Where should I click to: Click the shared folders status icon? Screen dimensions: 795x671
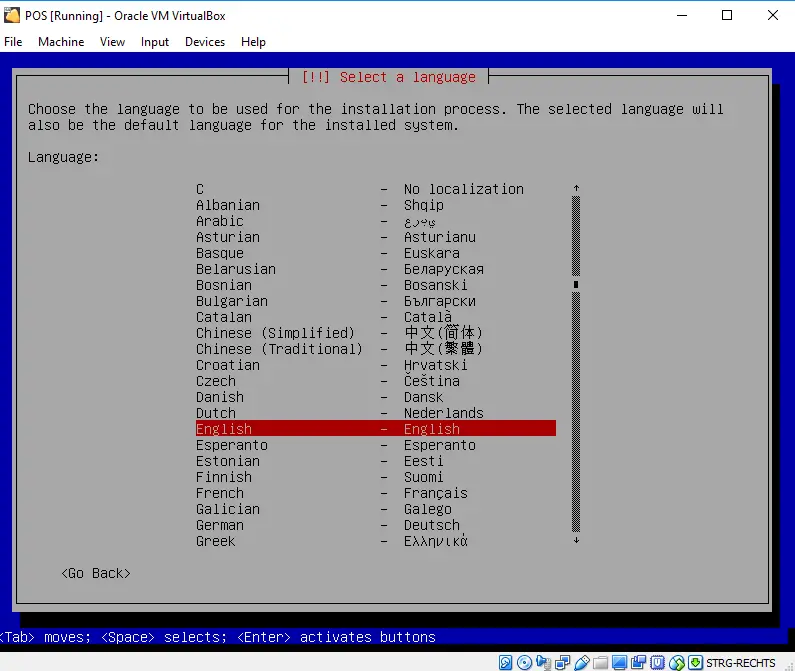pyautogui.click(x=600, y=662)
